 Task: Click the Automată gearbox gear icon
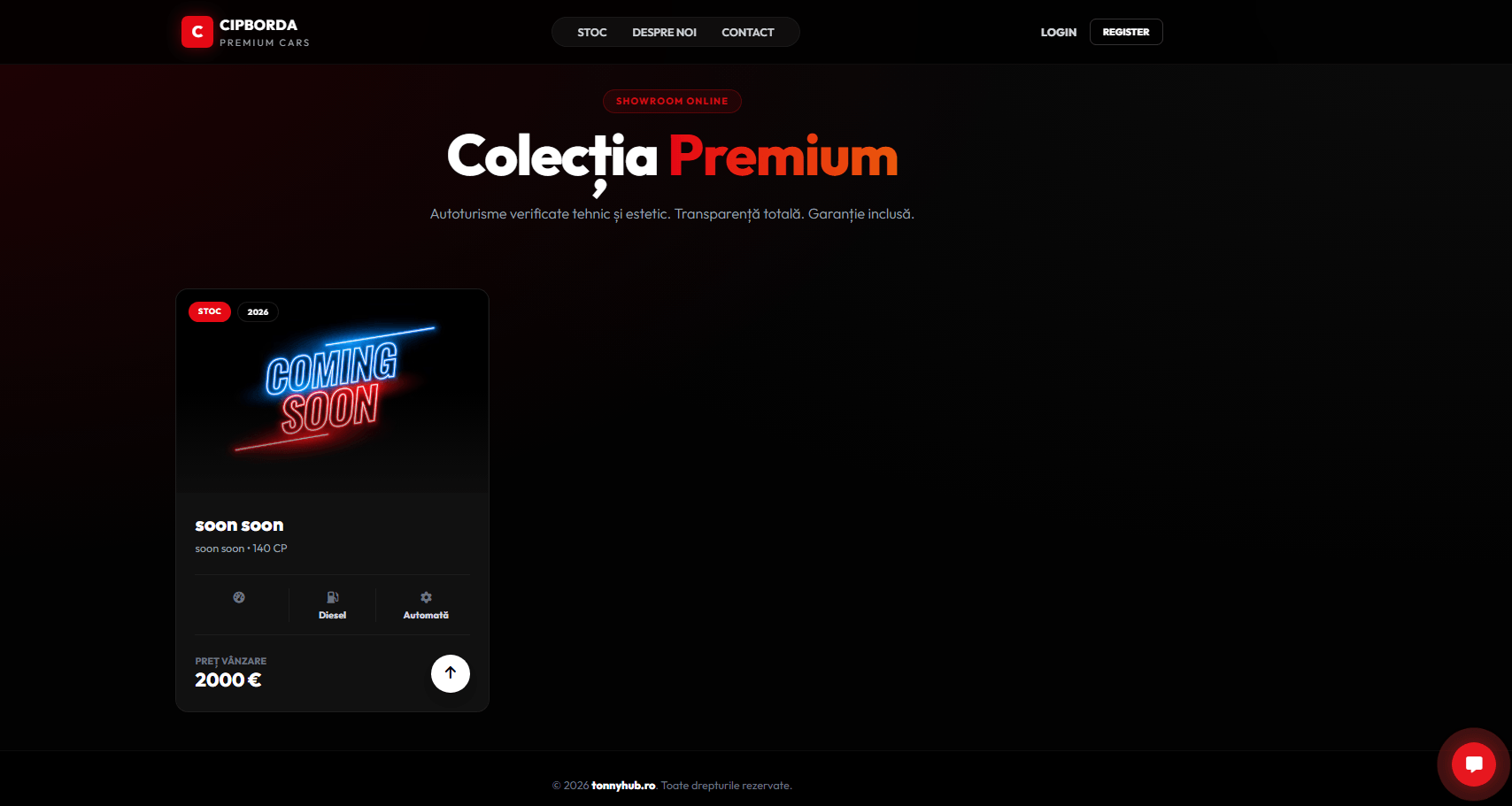426,597
